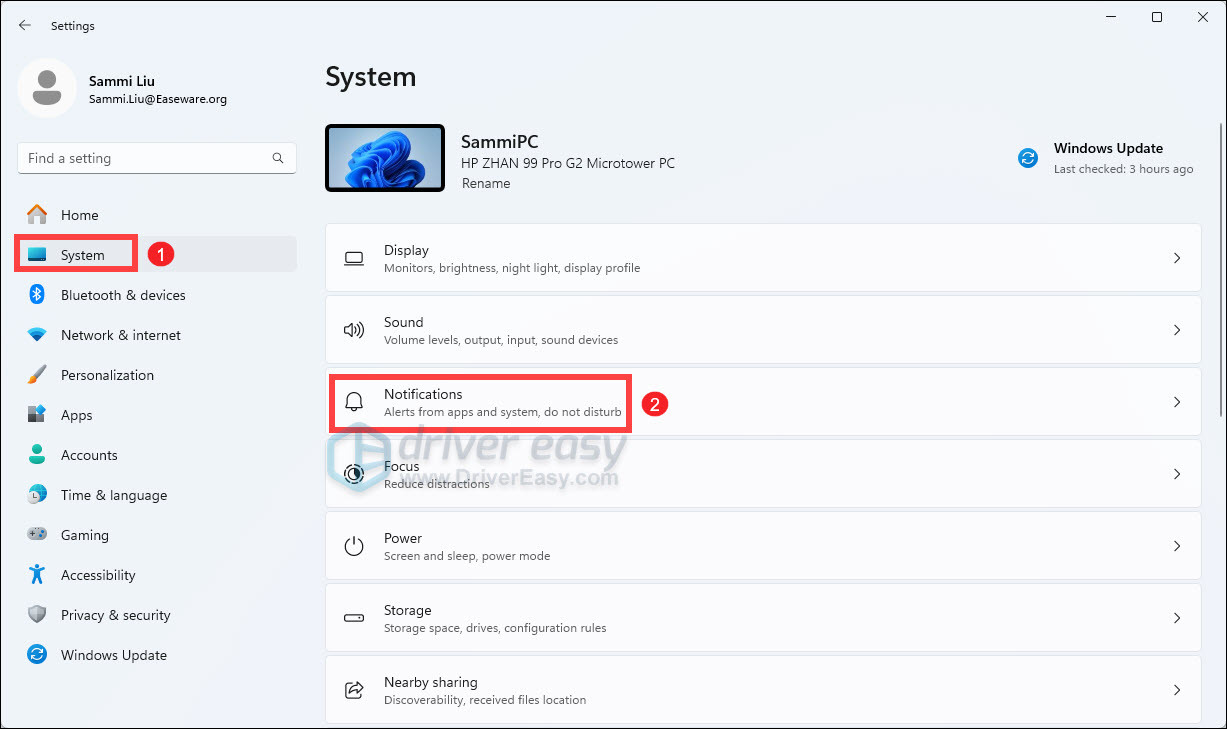Click the Accessibility person icon
Viewport: 1227px width, 729px height.
35,575
